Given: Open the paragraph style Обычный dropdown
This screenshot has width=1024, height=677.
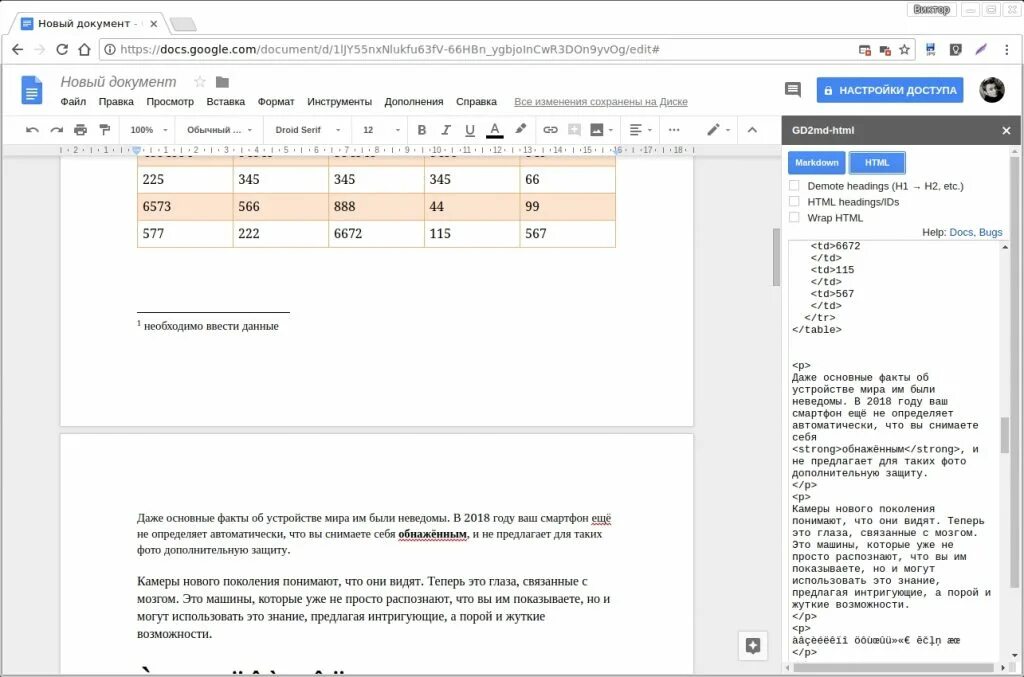Looking at the screenshot, I should pos(219,130).
